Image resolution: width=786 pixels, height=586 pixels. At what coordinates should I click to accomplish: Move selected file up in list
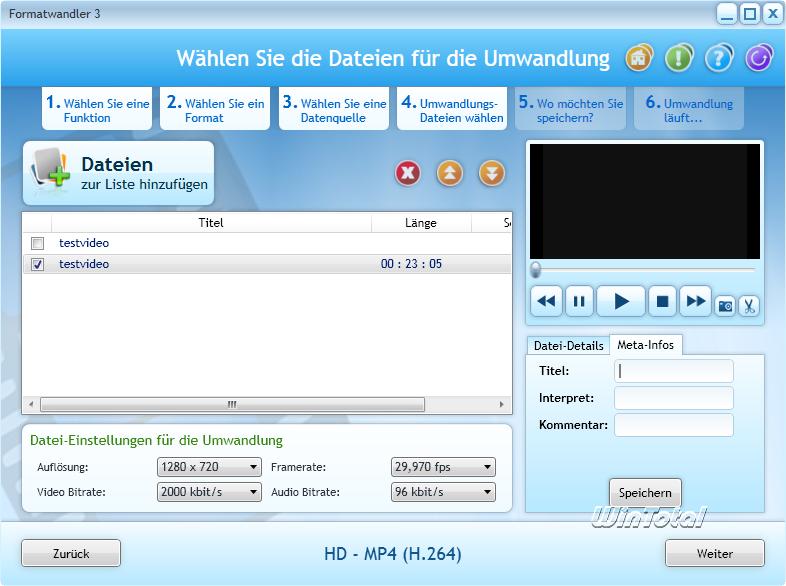click(x=450, y=173)
